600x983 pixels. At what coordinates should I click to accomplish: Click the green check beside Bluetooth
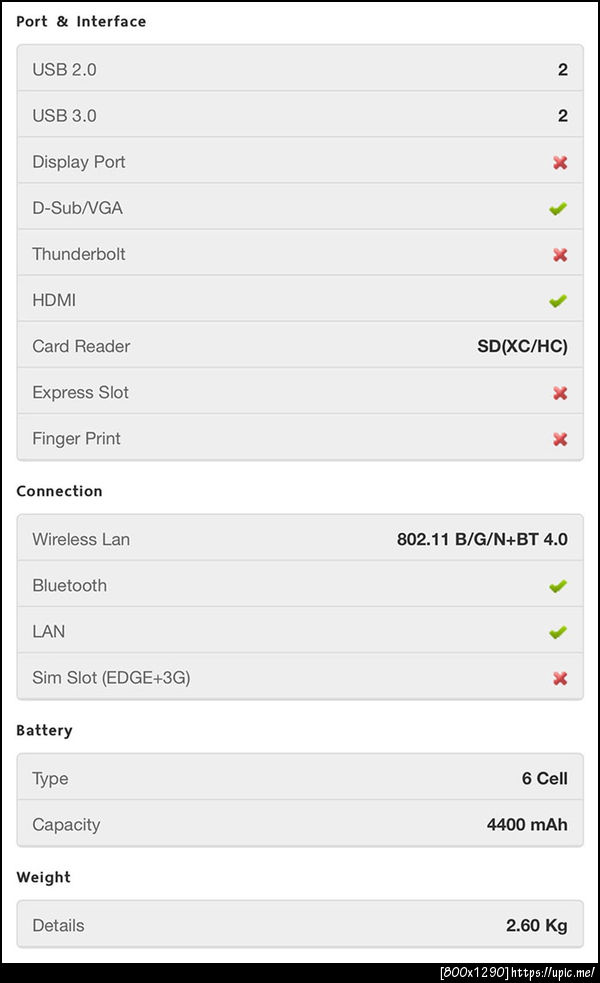(558, 586)
